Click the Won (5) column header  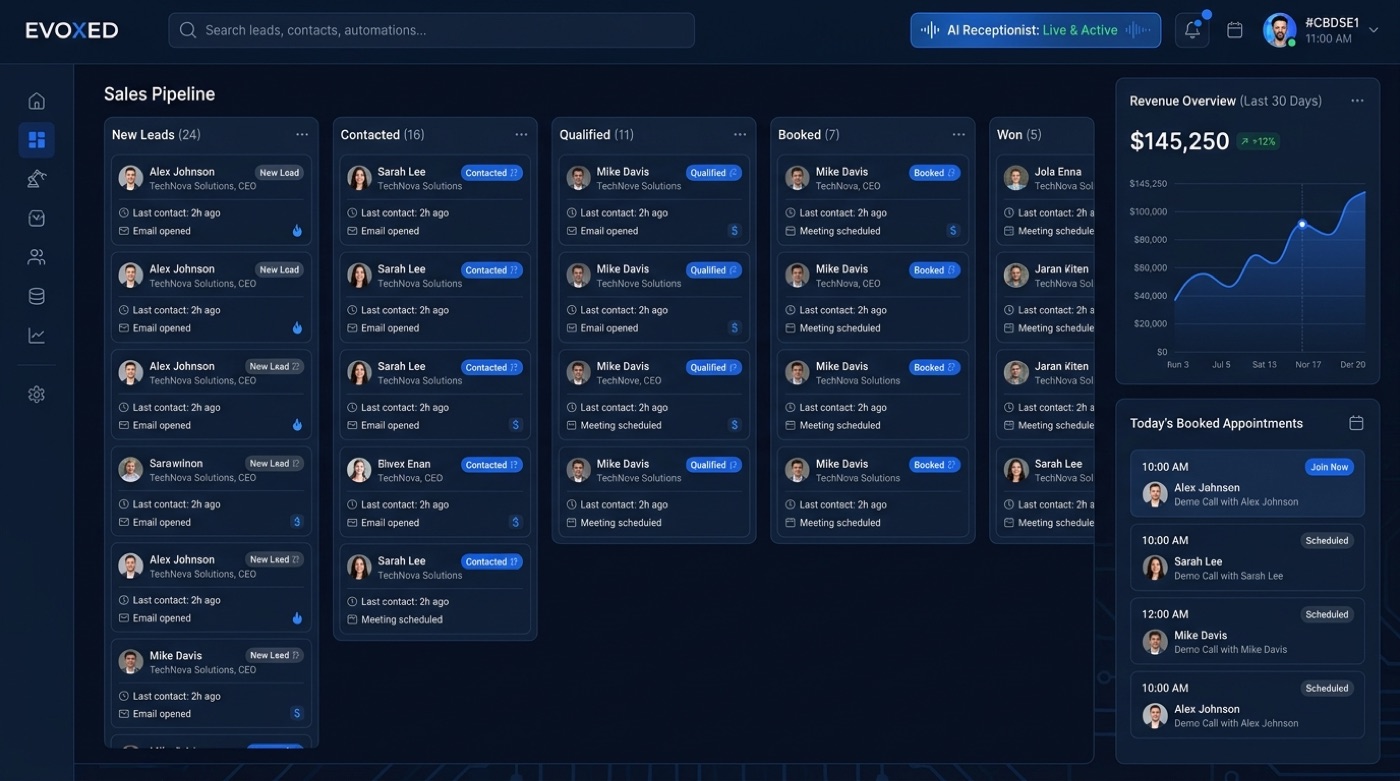[1019, 135]
